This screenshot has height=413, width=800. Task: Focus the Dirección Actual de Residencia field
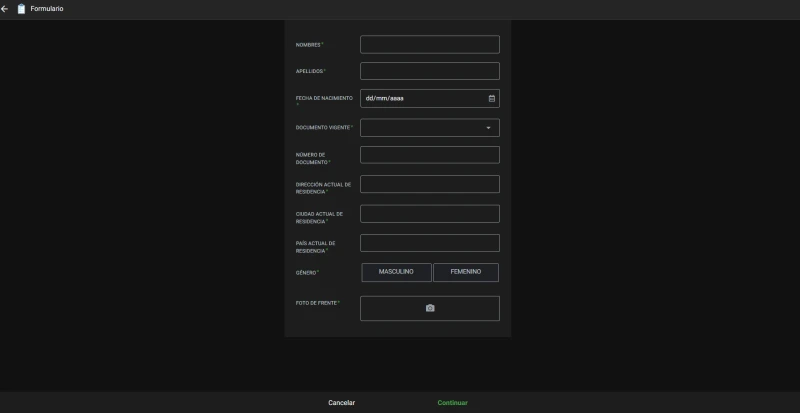point(430,184)
